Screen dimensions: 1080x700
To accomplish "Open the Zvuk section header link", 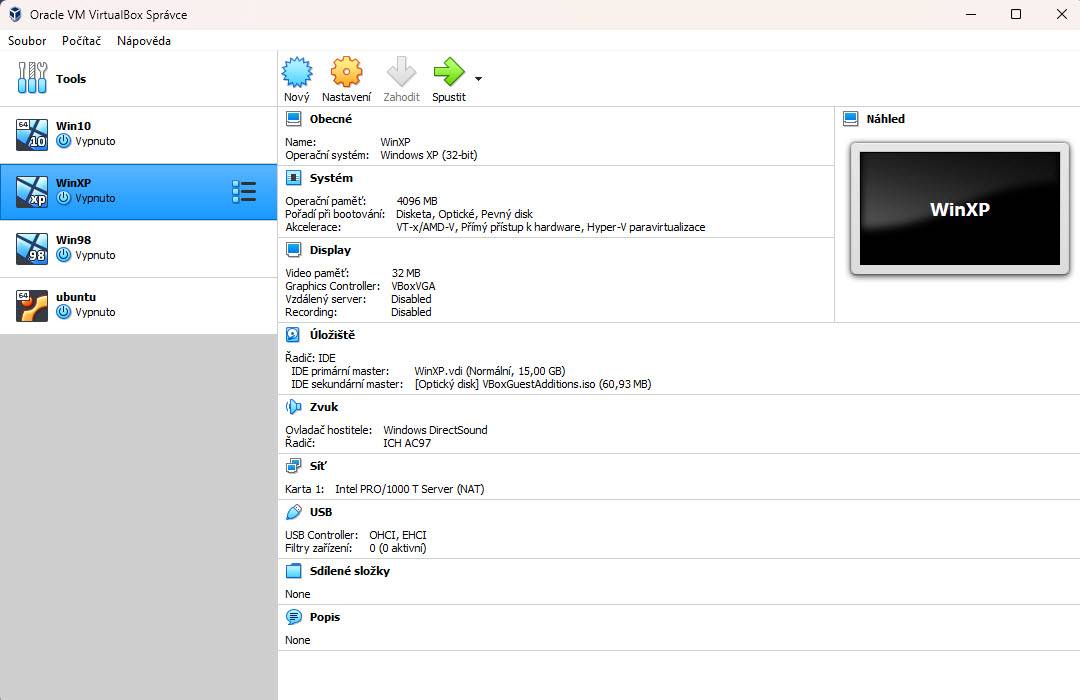I will tap(324, 406).
